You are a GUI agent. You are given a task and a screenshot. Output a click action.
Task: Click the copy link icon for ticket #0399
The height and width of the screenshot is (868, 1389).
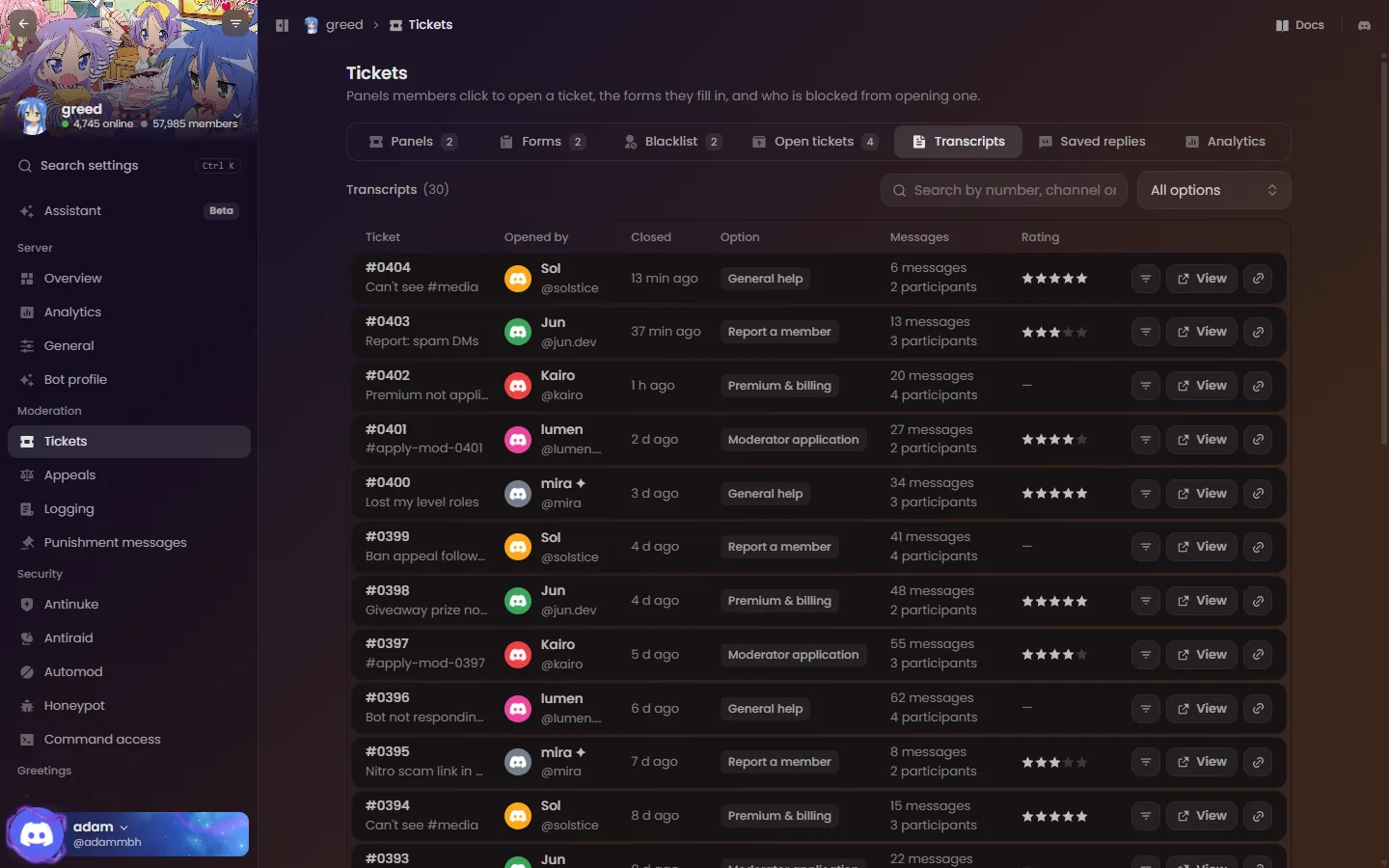click(x=1258, y=547)
